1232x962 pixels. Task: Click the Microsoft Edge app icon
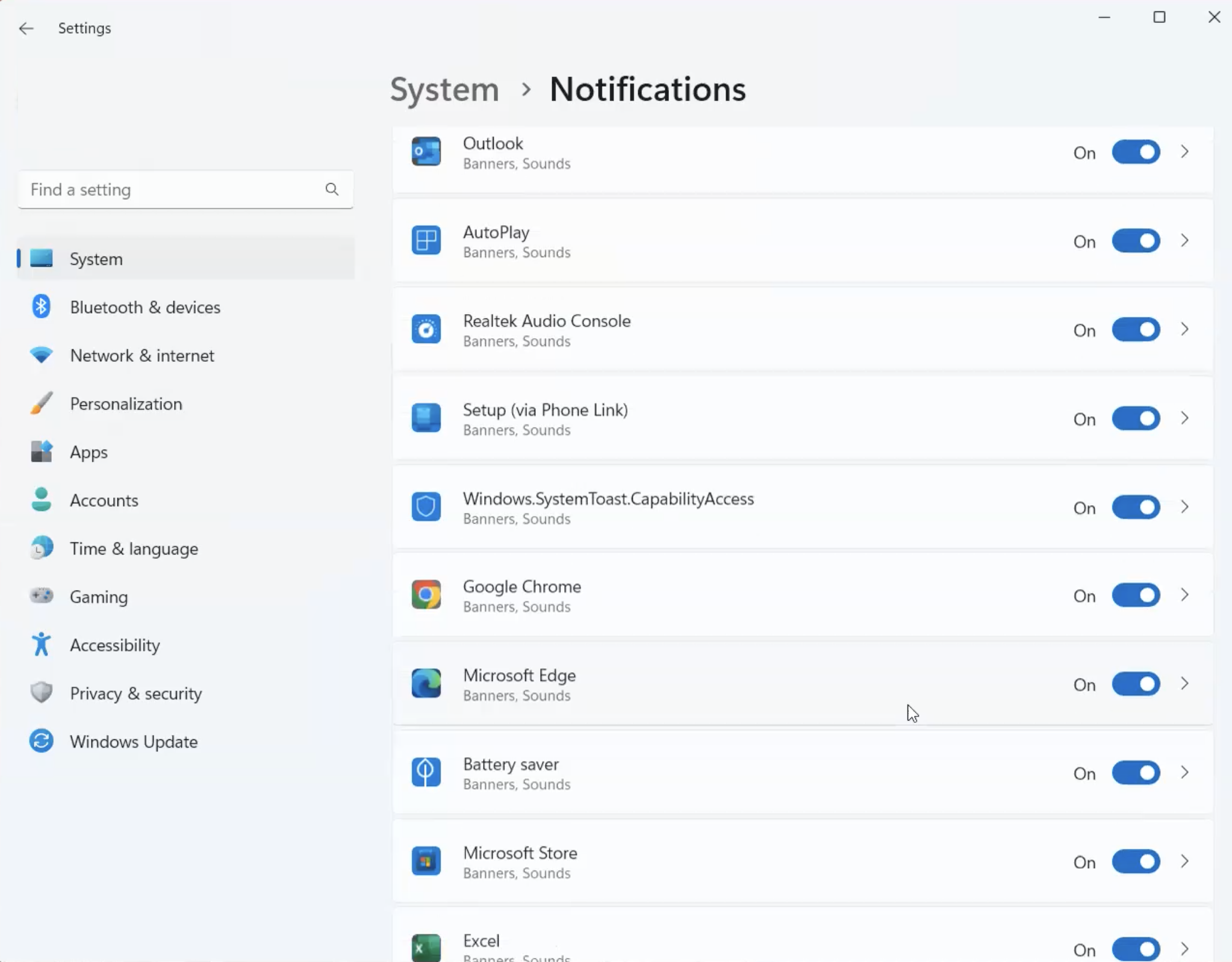[426, 683]
